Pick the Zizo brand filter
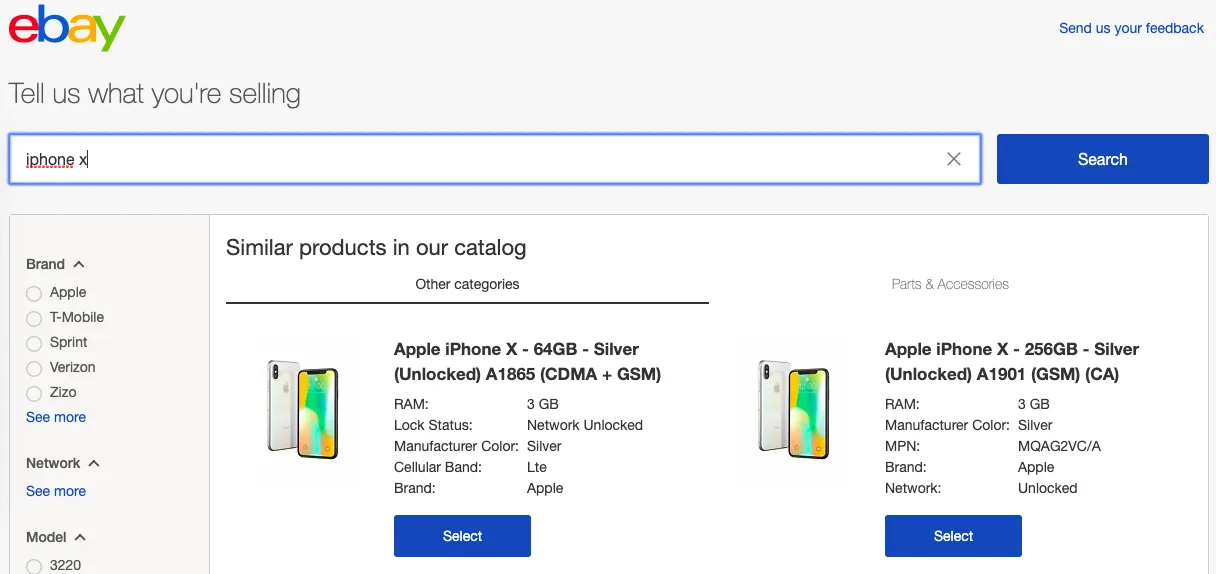 [x=34, y=393]
